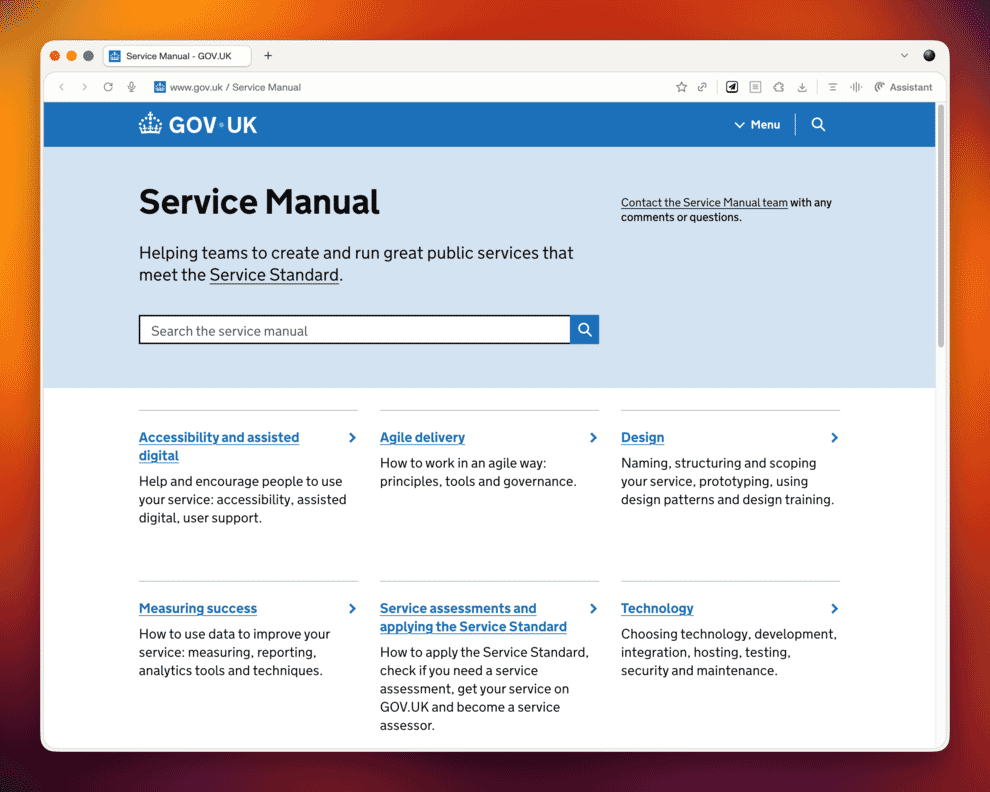Click the lines list icon in toolbar

click(x=833, y=87)
